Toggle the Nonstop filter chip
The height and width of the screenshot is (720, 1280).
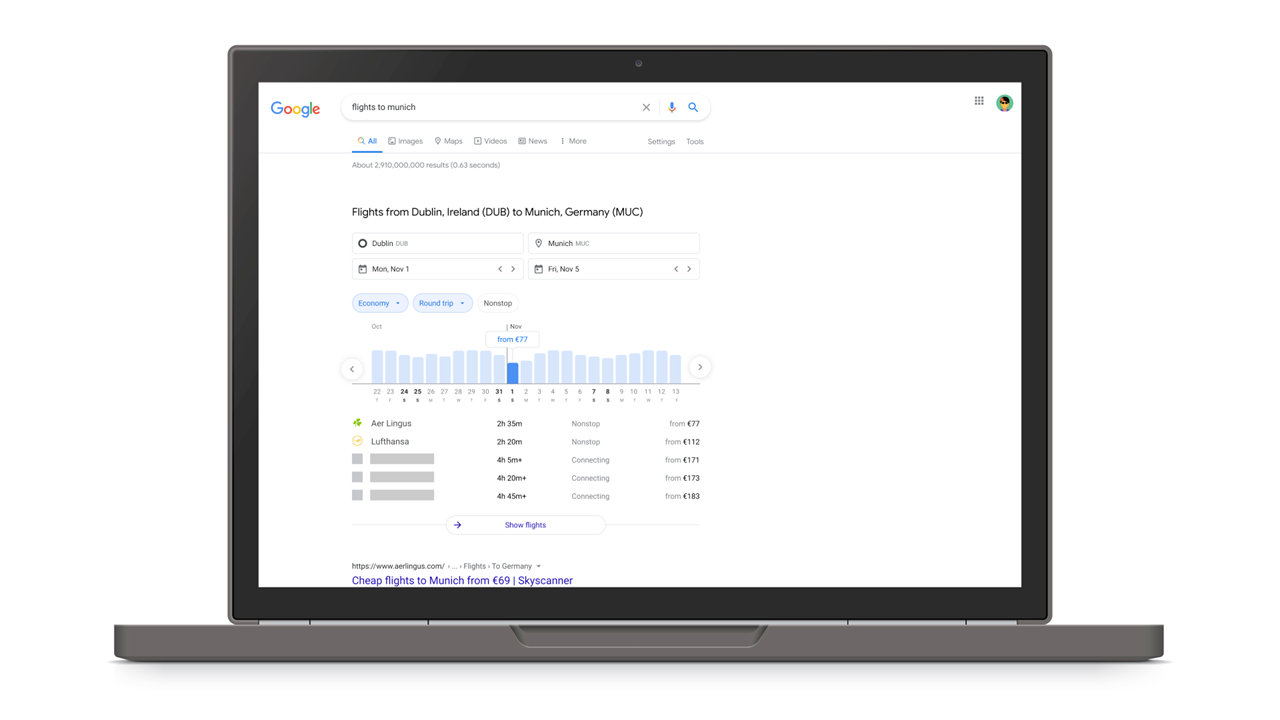(497, 303)
